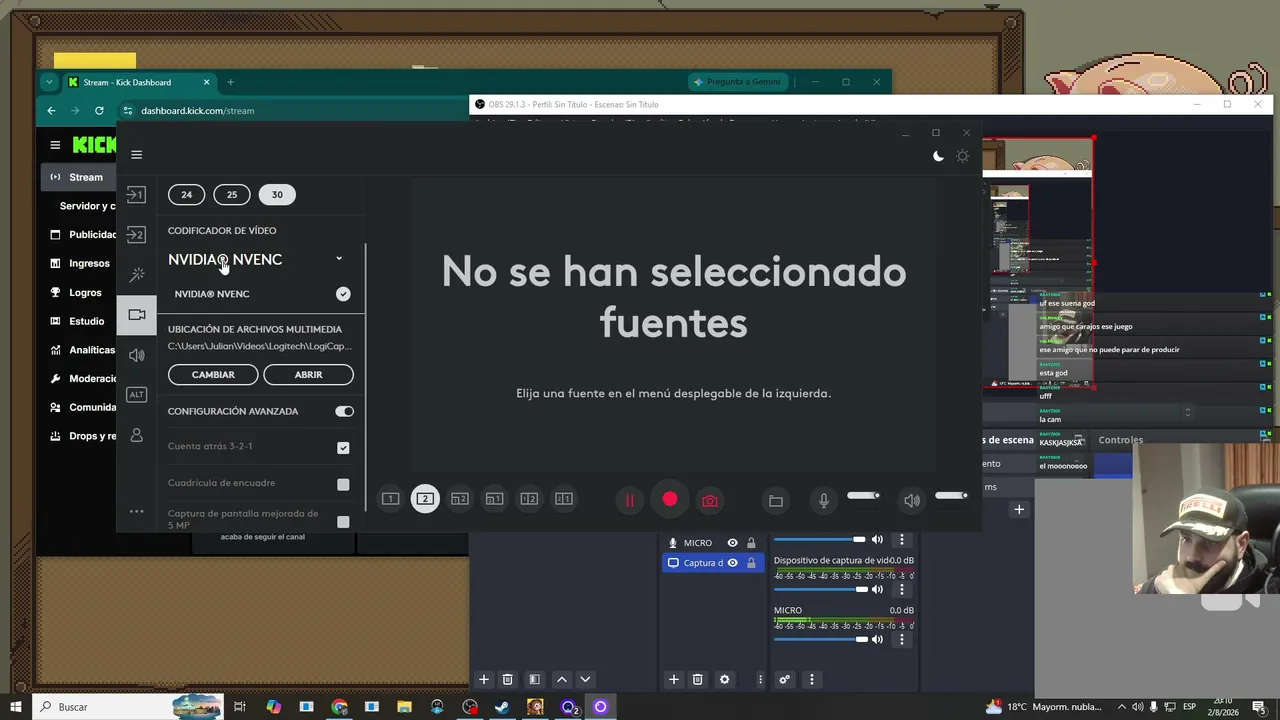Open Chrome tab search dropdown

coord(49,82)
